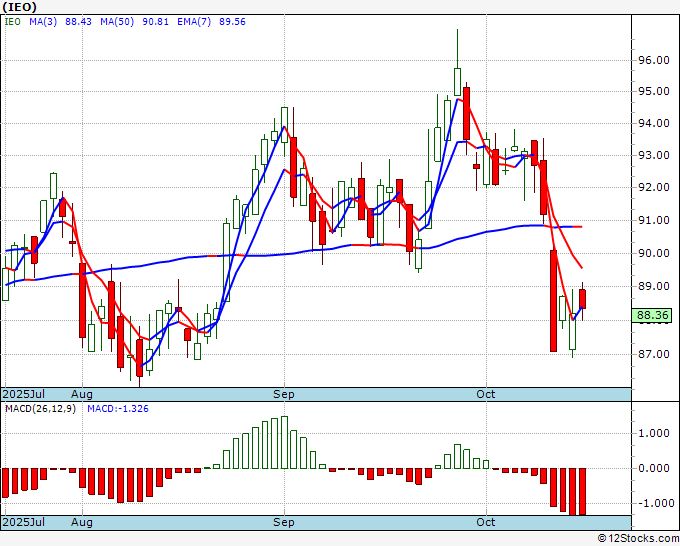Click the 87.00 price axis label

[x=654, y=354]
